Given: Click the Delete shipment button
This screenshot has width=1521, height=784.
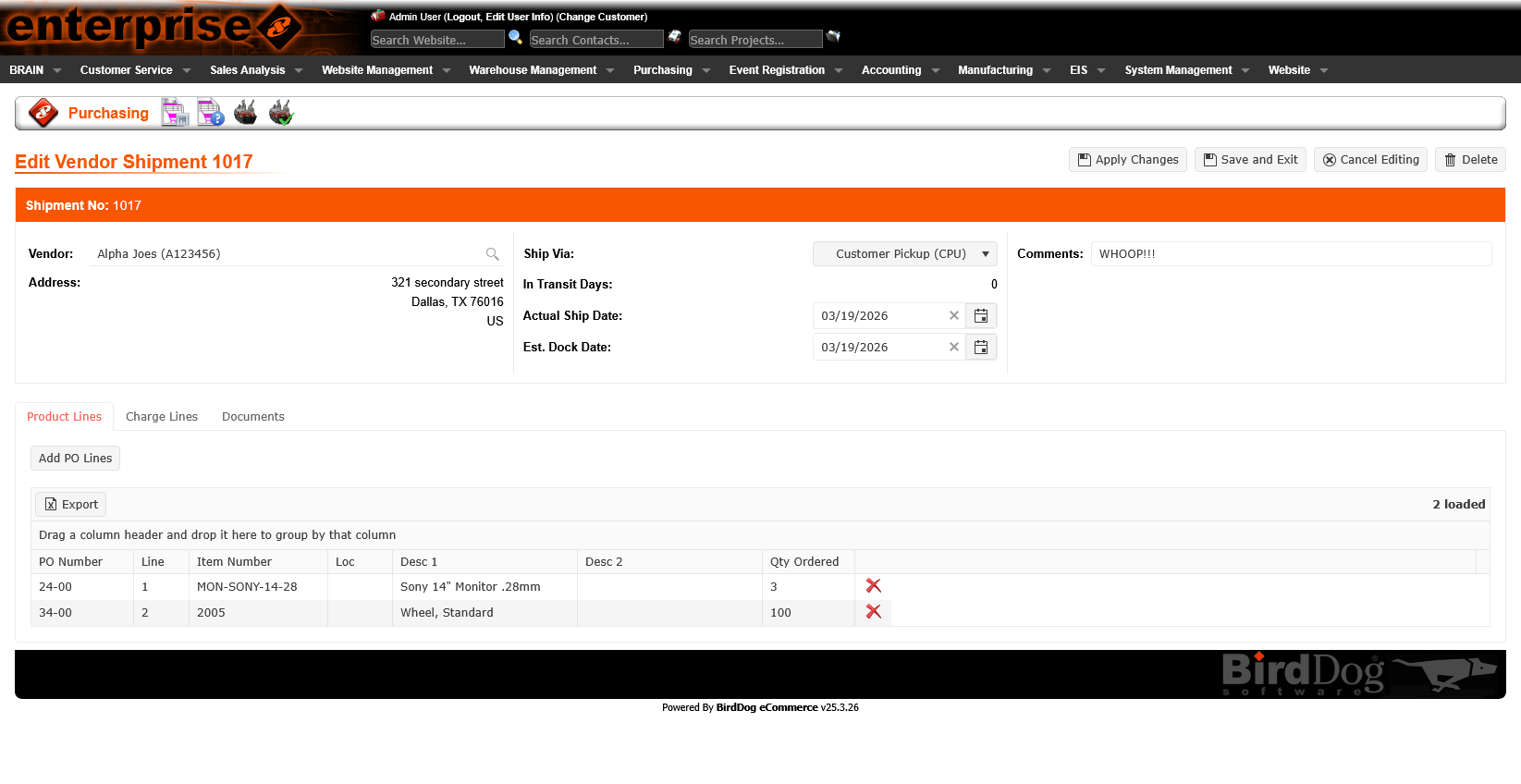Looking at the screenshot, I should tap(1470, 160).
